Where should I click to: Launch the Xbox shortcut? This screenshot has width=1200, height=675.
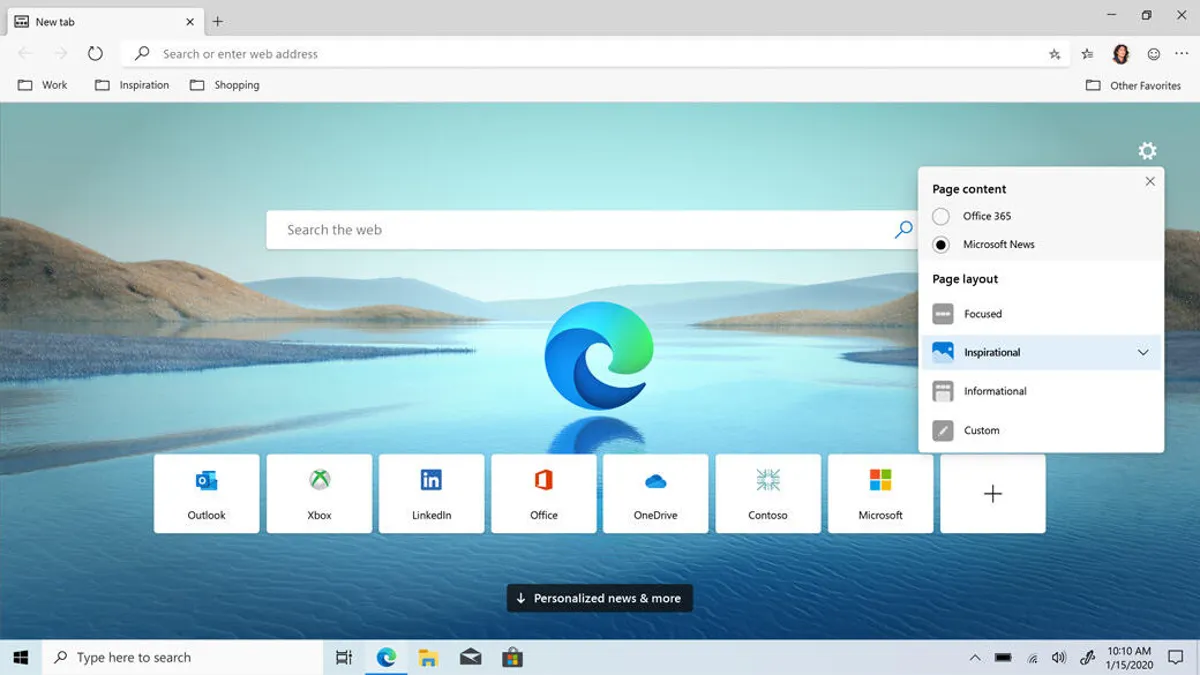tap(318, 493)
